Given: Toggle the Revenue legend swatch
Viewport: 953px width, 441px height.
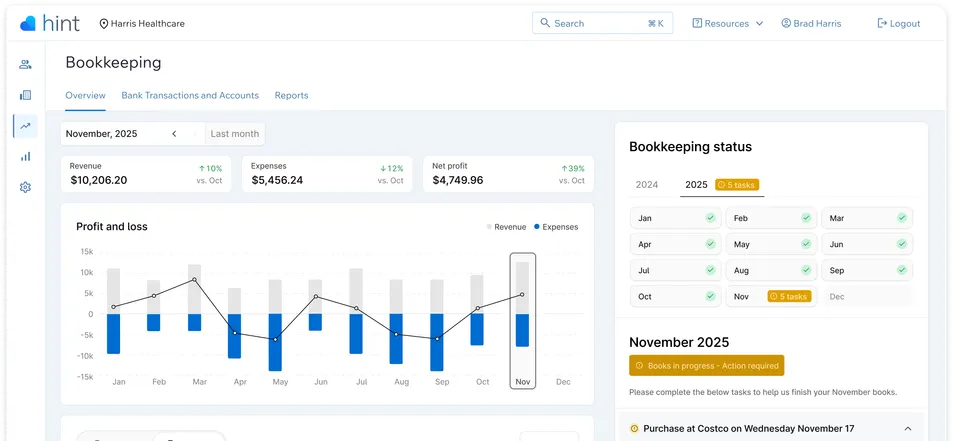Looking at the screenshot, I should coord(489,227).
